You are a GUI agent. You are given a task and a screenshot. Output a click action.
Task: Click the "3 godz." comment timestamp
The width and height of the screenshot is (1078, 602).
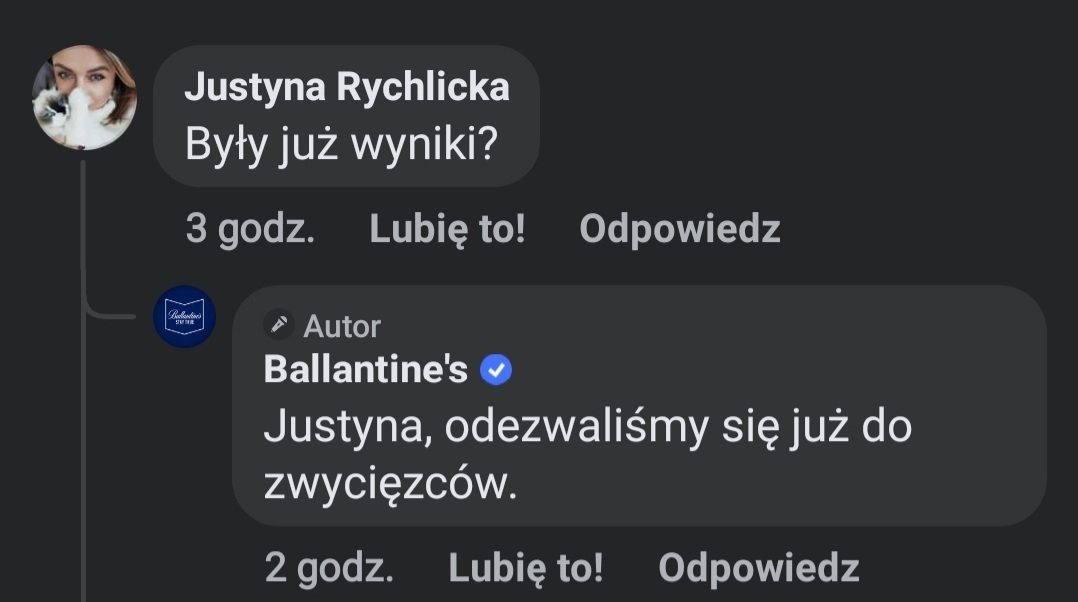(x=250, y=230)
